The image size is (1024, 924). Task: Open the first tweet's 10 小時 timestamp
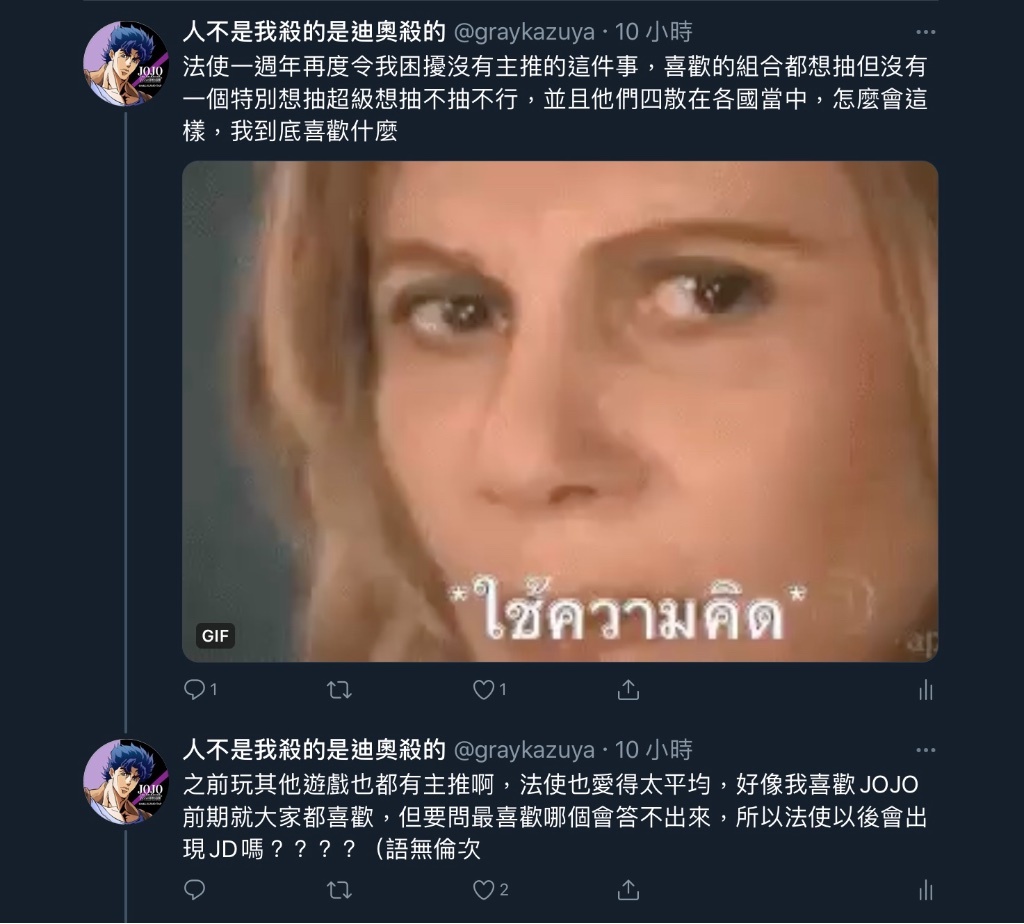click(x=653, y=31)
